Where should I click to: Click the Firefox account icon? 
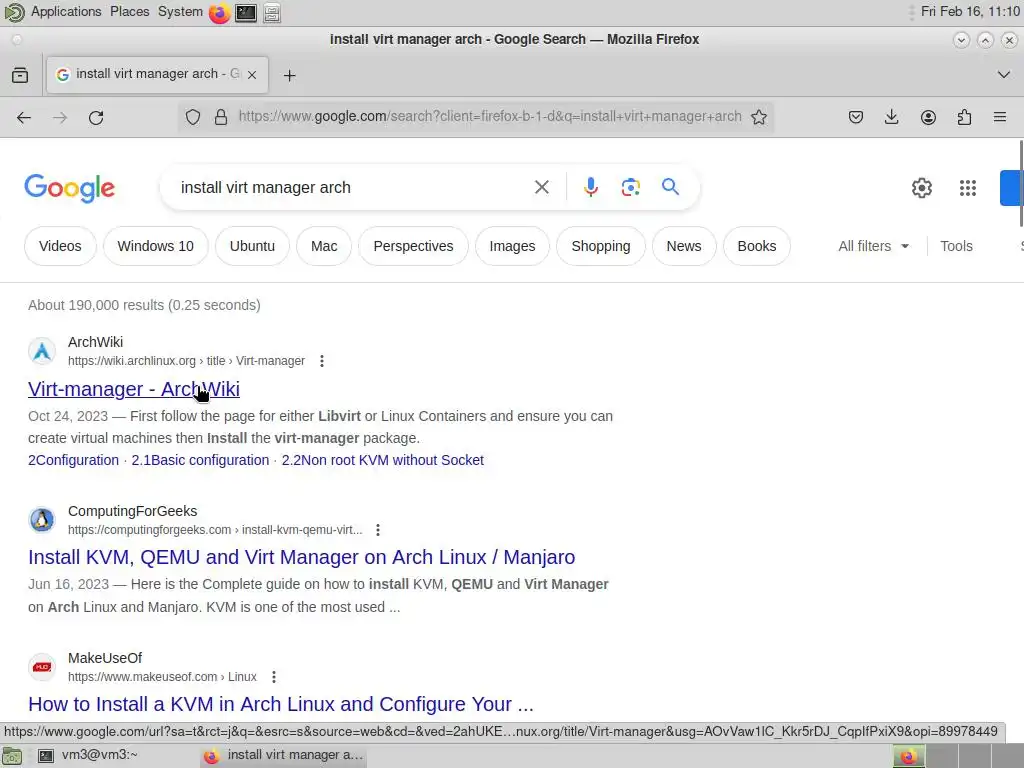click(x=928, y=118)
